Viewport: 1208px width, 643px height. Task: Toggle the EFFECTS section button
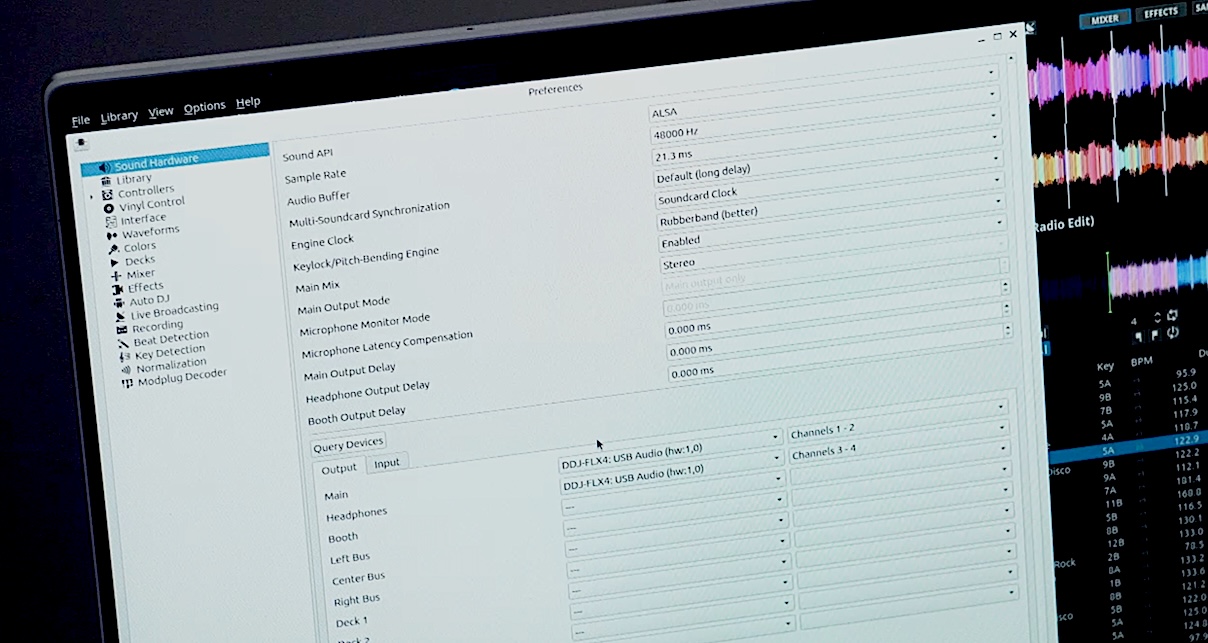[x=1160, y=13]
